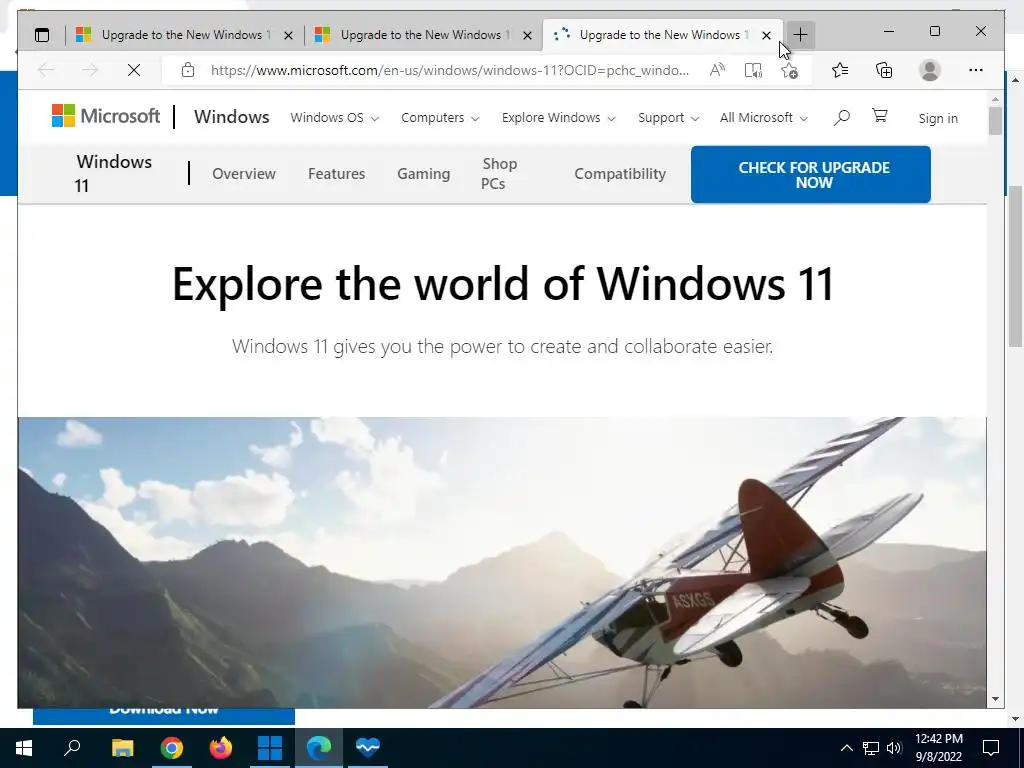Launch File Explorer from taskbar
The width and height of the screenshot is (1024, 768).
click(122, 748)
